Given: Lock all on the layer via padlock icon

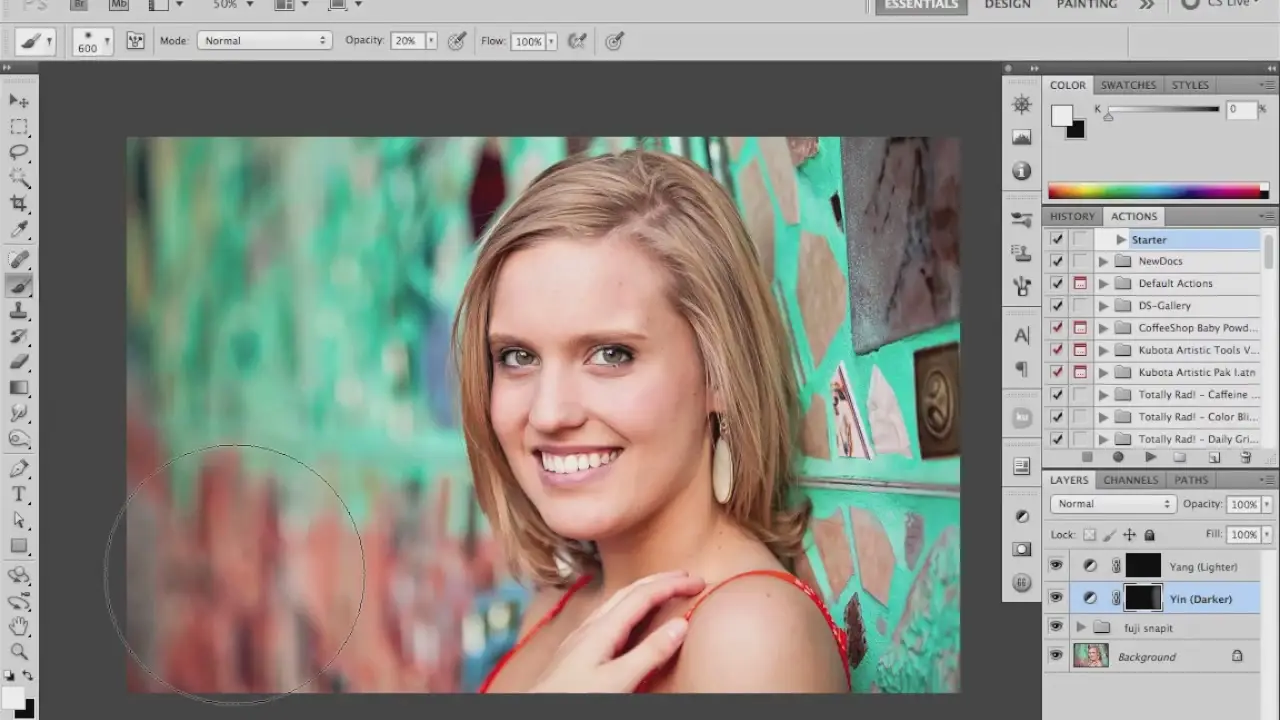Looking at the screenshot, I should (x=1149, y=535).
